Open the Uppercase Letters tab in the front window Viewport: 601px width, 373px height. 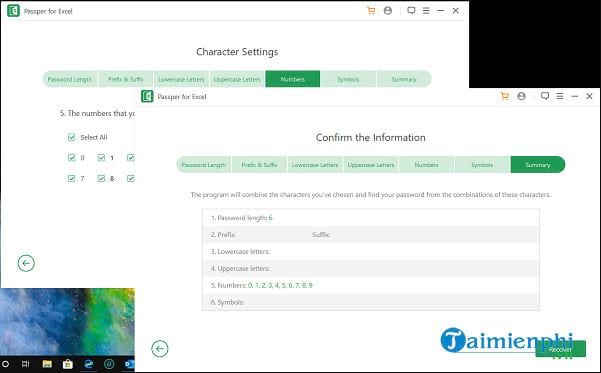[371, 165]
